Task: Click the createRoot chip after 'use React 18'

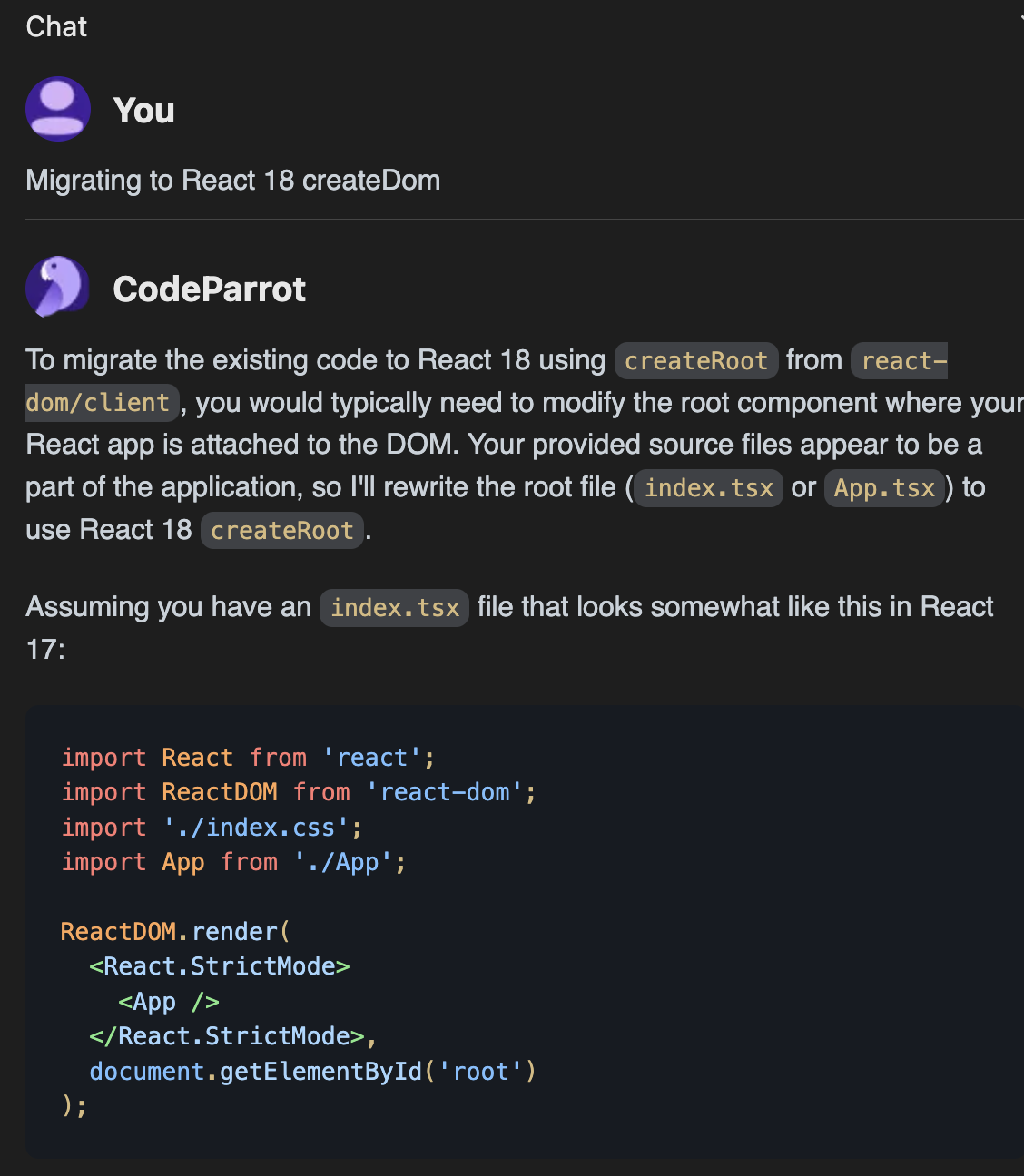Action: [282, 531]
